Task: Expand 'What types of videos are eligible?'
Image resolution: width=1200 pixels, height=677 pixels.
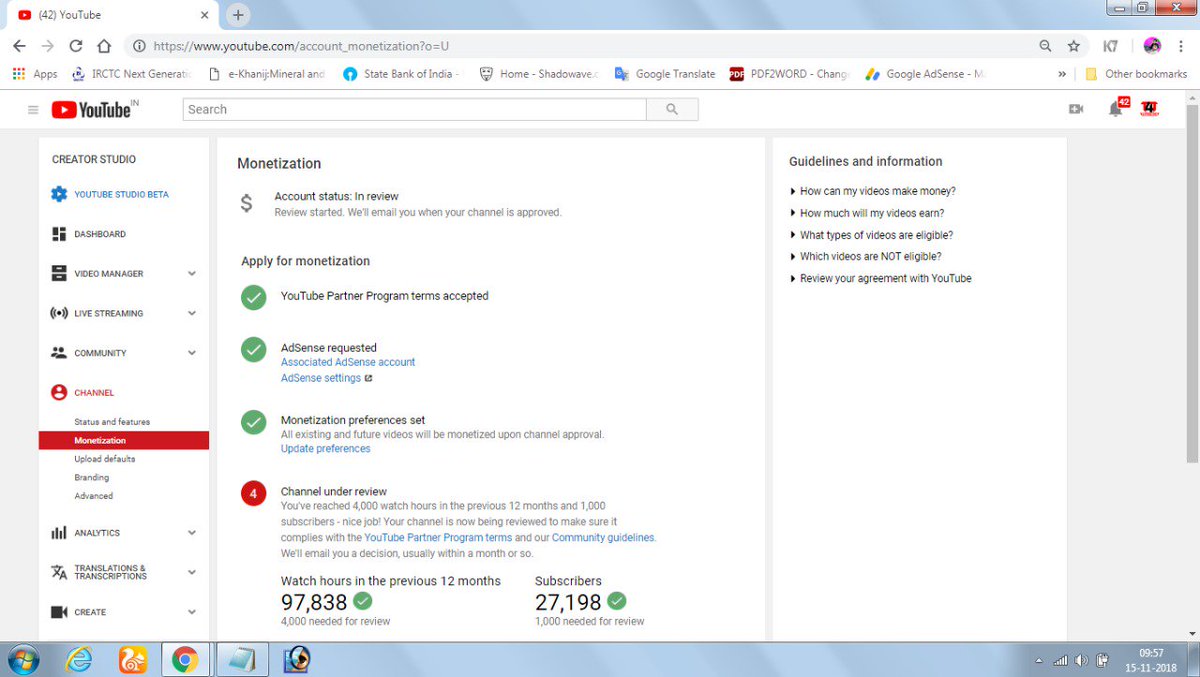Action: click(871, 235)
